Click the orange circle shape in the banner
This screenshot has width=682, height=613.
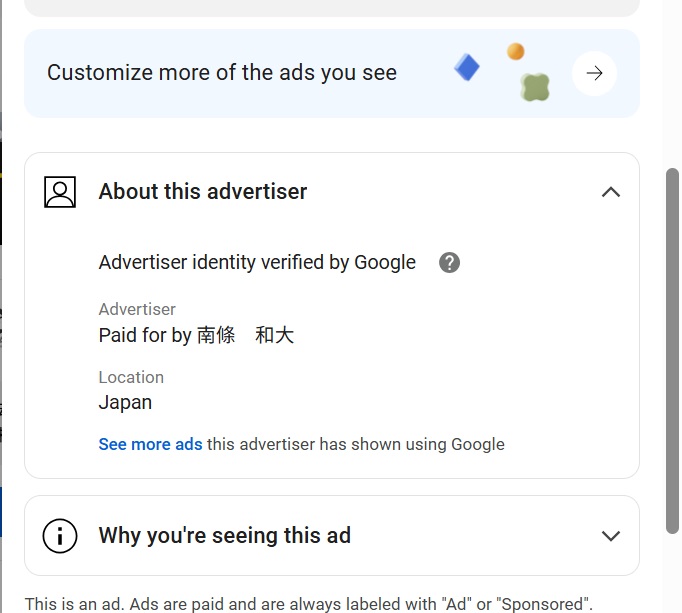515,51
